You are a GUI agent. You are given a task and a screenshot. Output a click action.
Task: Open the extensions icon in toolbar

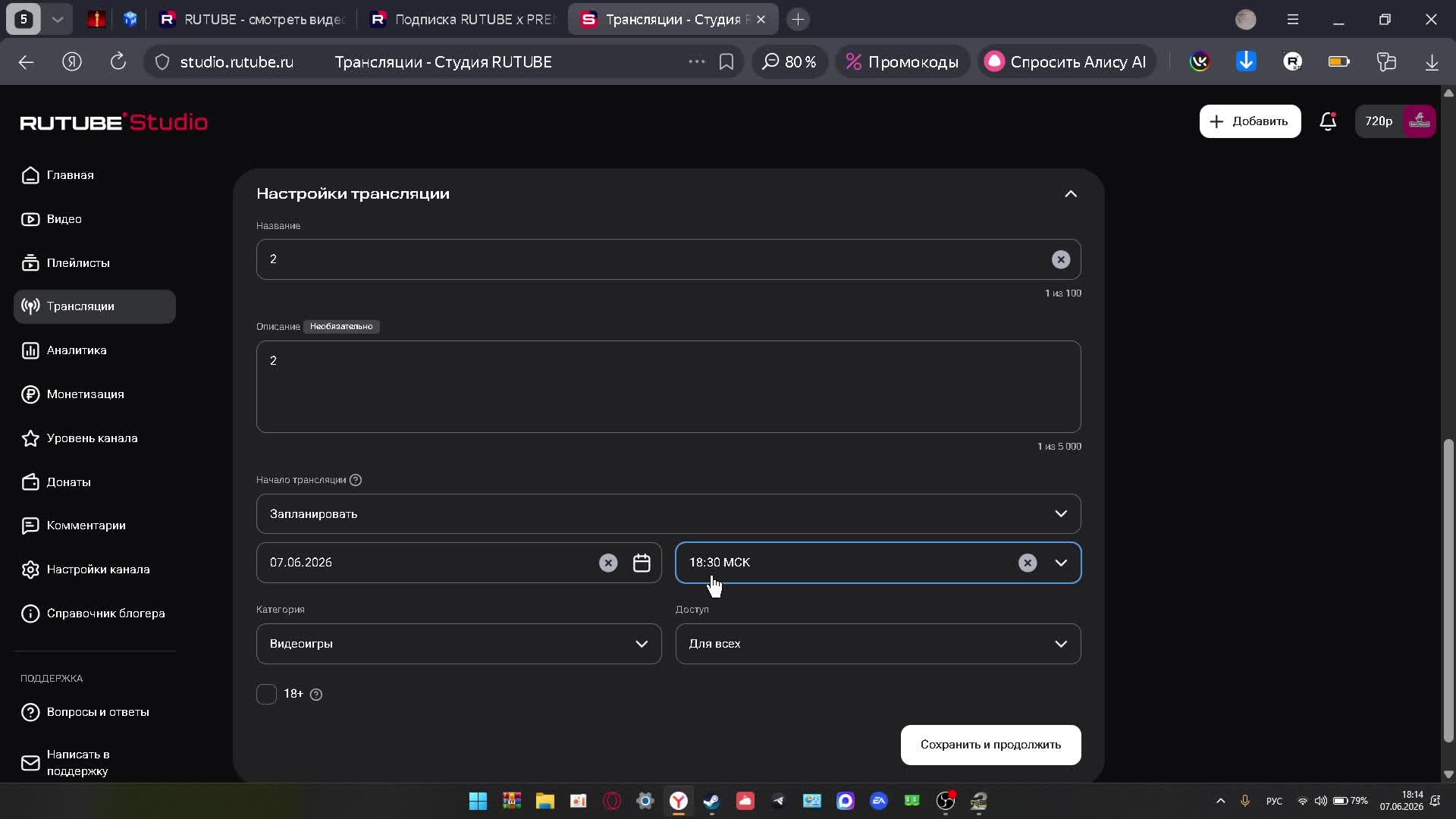(1386, 62)
